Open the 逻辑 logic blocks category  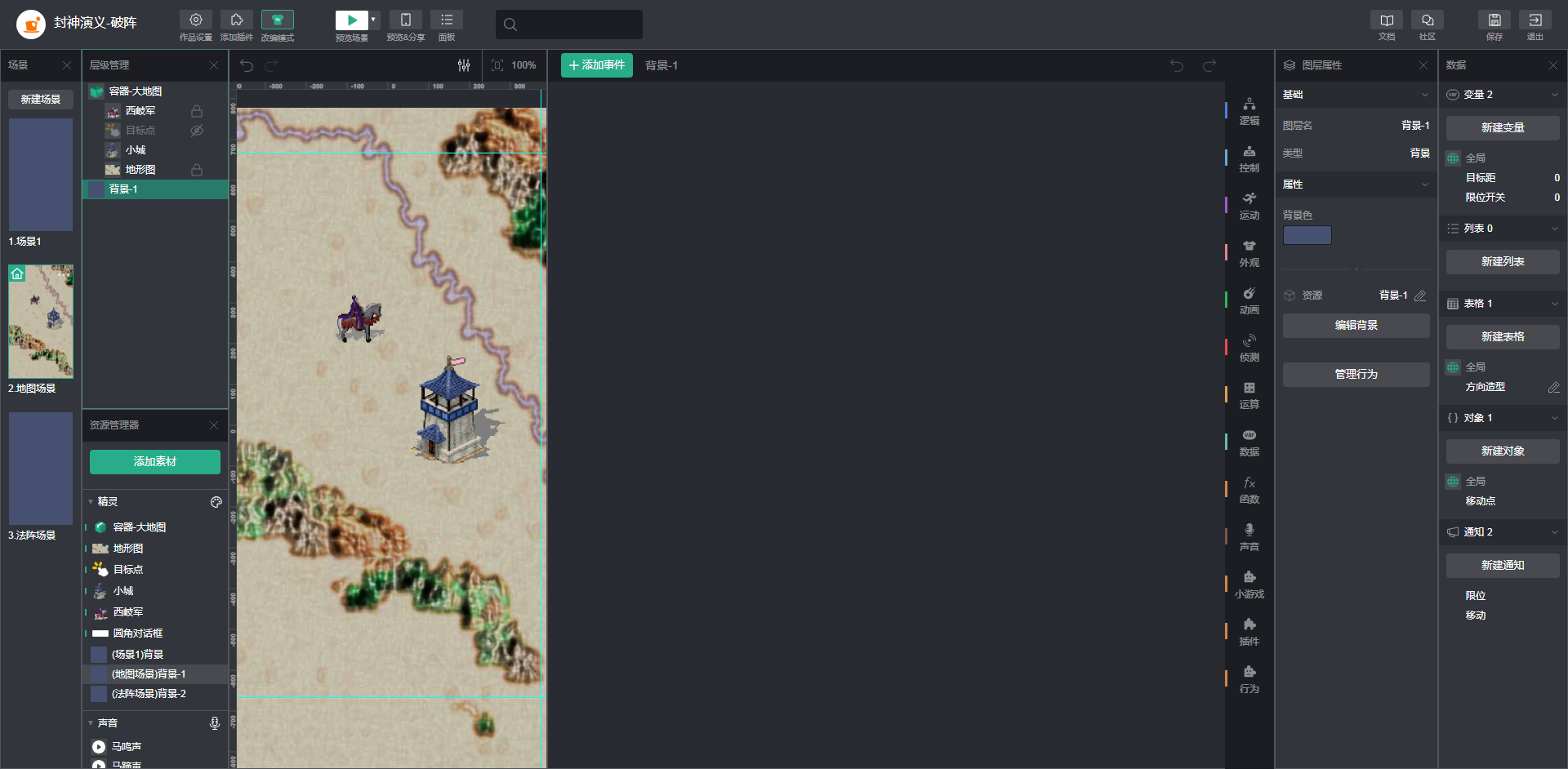click(1249, 112)
